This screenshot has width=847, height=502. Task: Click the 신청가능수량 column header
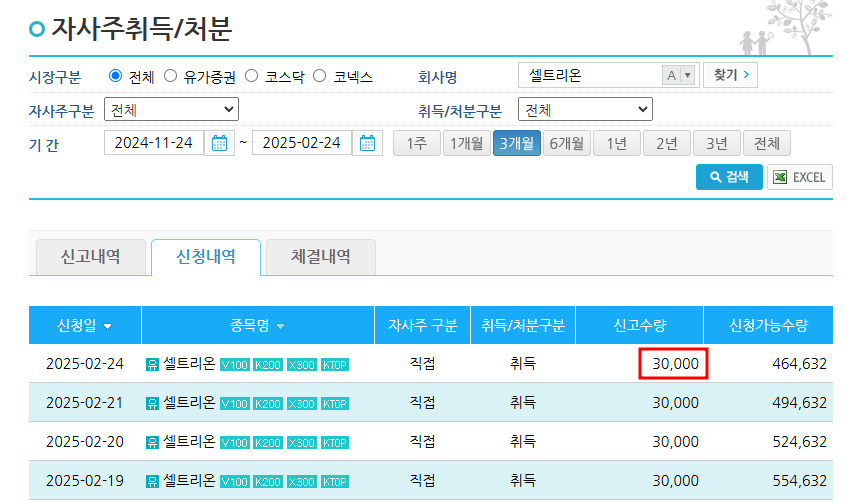tap(768, 325)
